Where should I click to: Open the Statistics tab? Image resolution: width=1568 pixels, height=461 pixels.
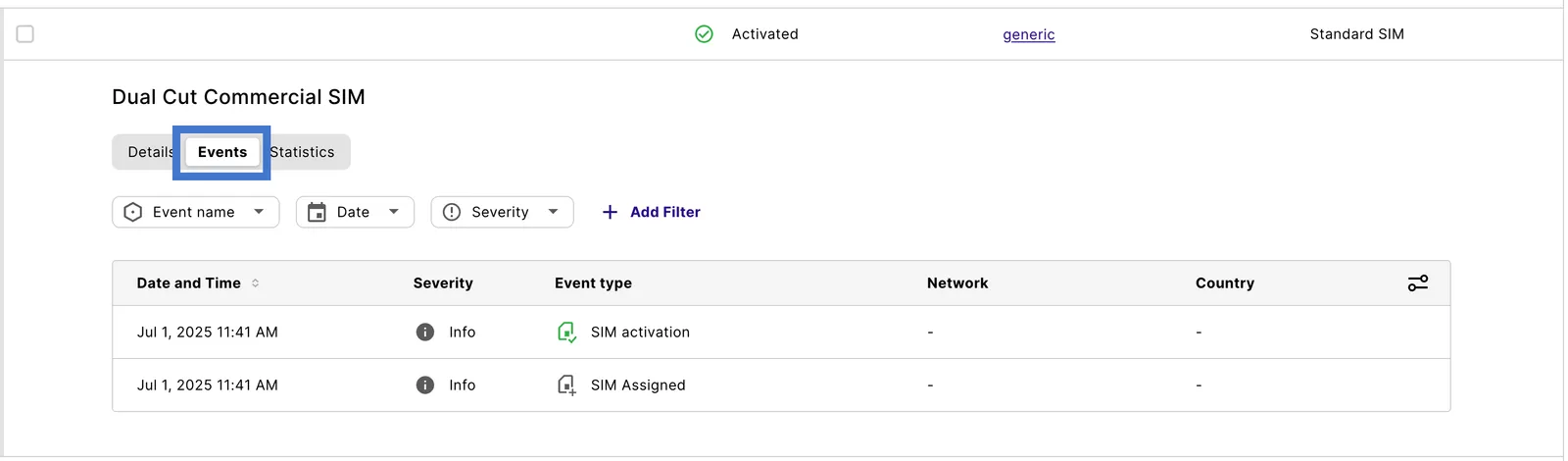click(x=303, y=152)
